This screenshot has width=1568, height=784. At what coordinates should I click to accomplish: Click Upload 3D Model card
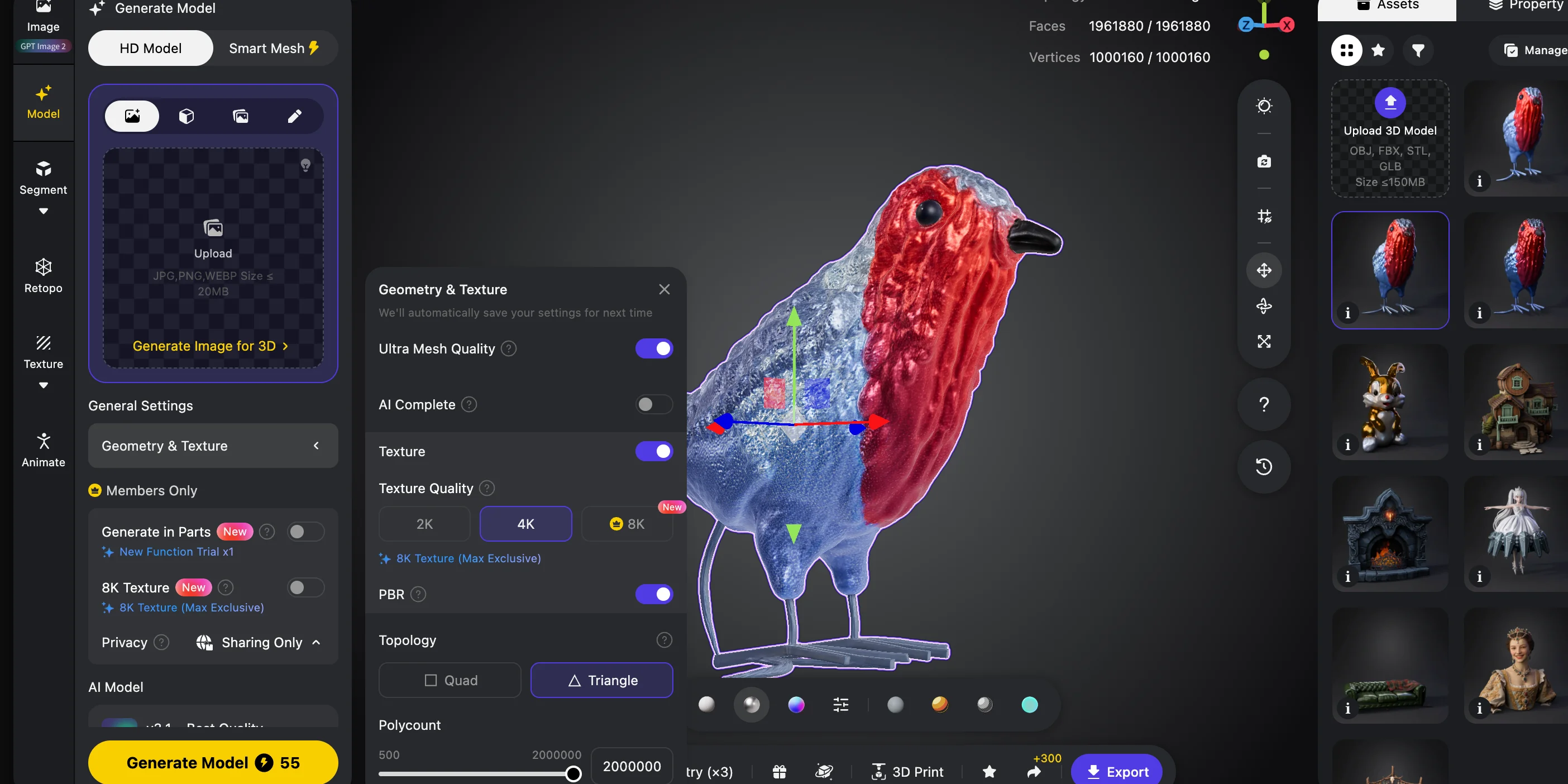[x=1390, y=138]
